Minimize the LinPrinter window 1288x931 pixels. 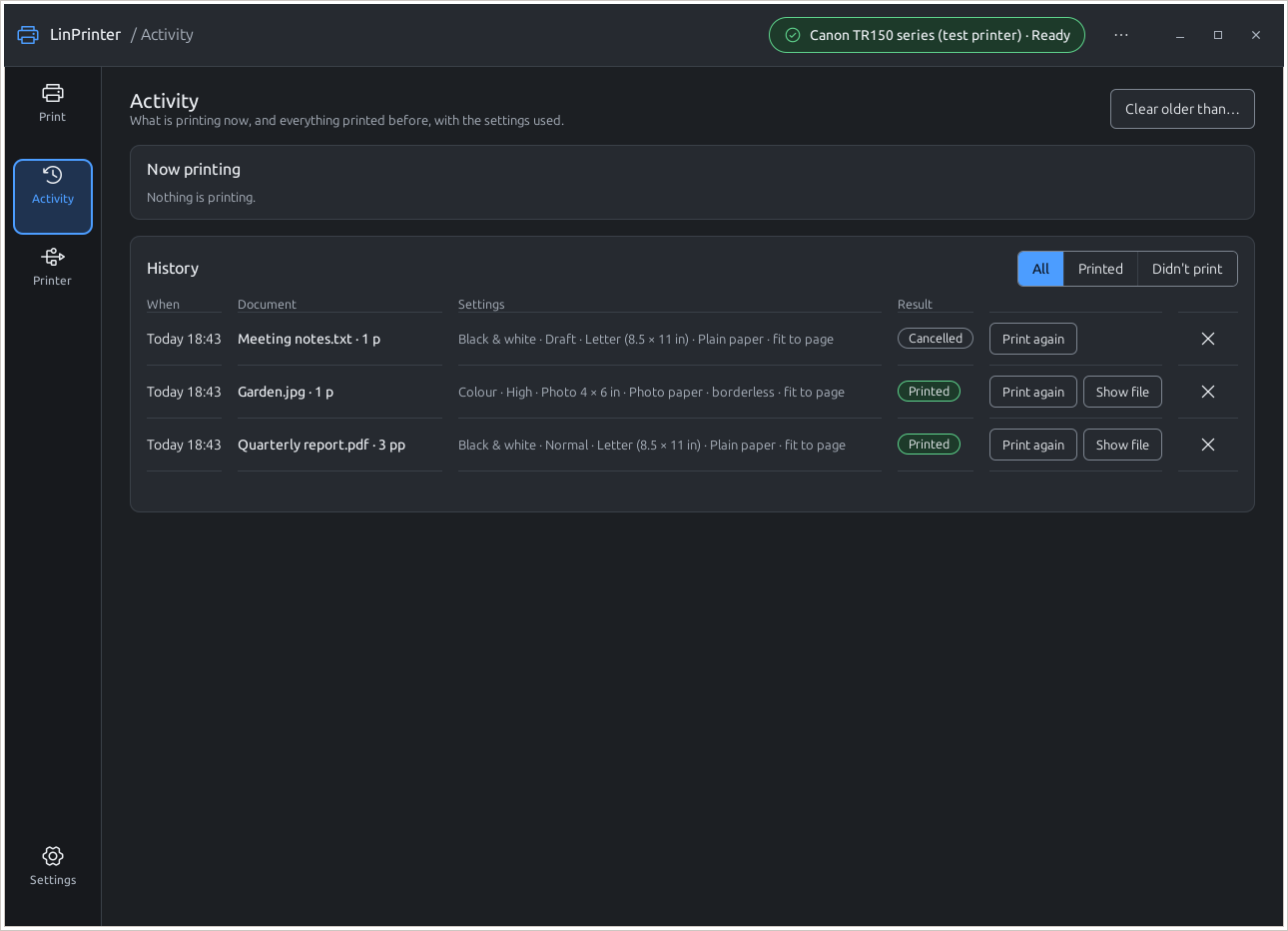pyautogui.click(x=1180, y=35)
